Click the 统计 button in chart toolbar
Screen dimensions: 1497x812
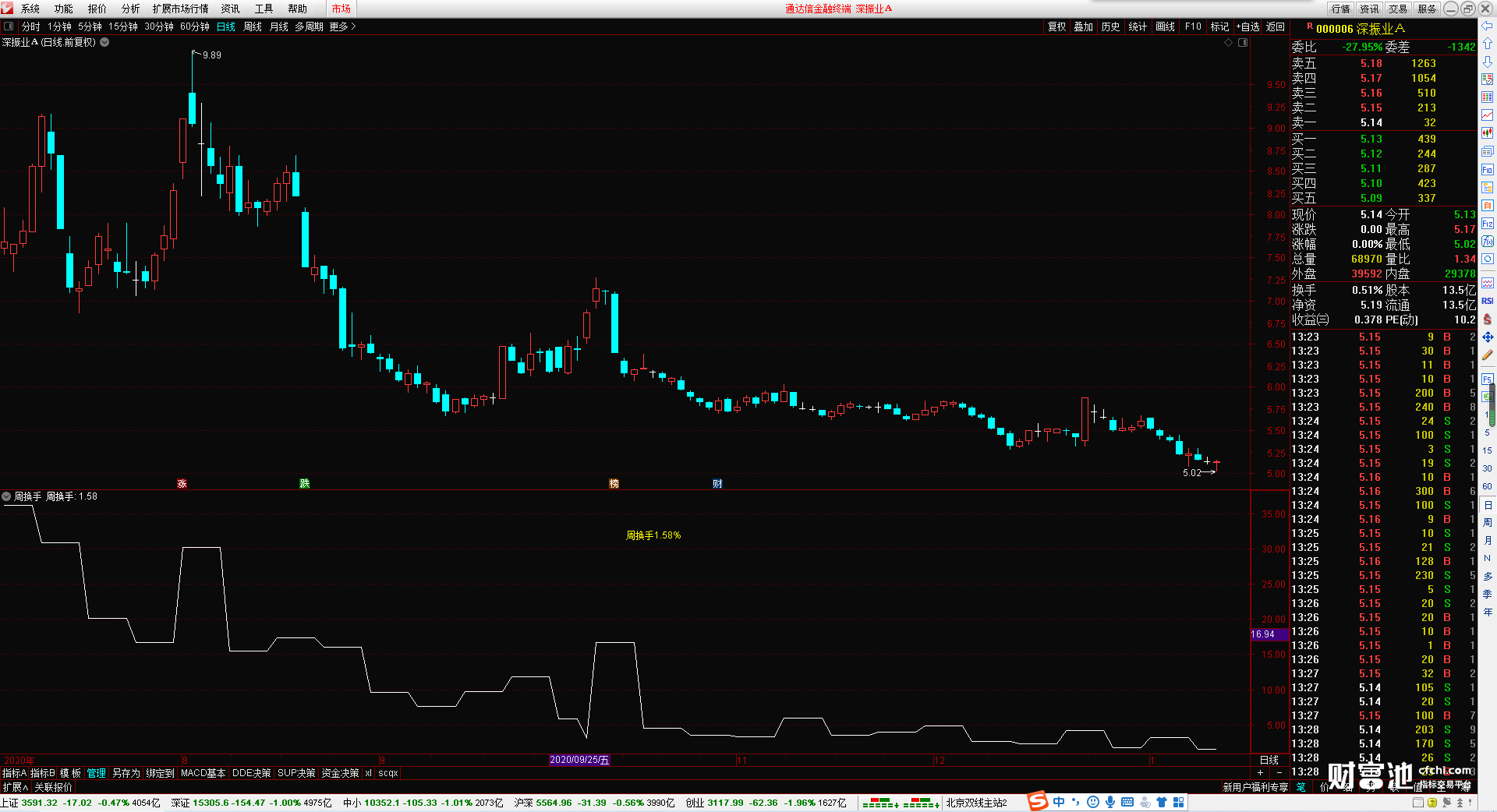1138,26
